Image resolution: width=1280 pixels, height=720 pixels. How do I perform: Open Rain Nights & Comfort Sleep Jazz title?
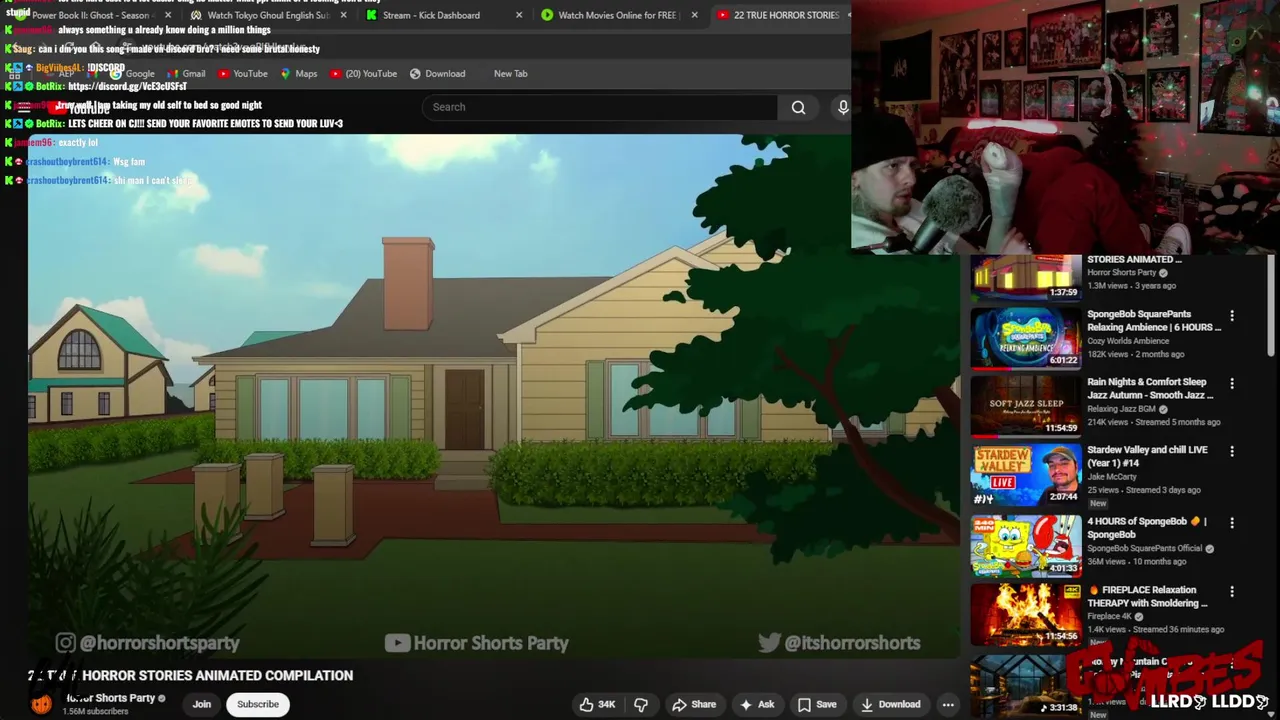point(1150,389)
